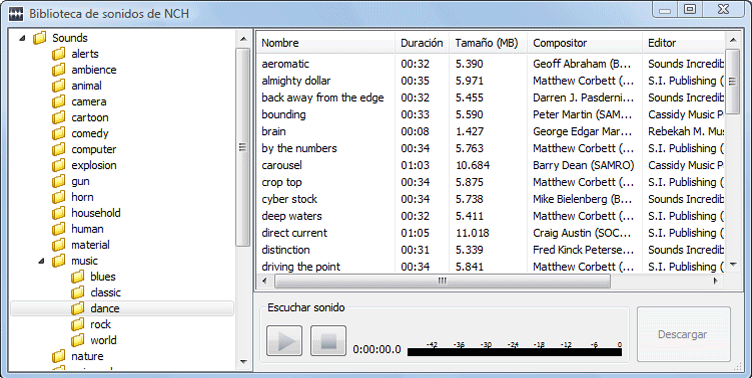Select the 'cyber stock' sound

click(491, 199)
